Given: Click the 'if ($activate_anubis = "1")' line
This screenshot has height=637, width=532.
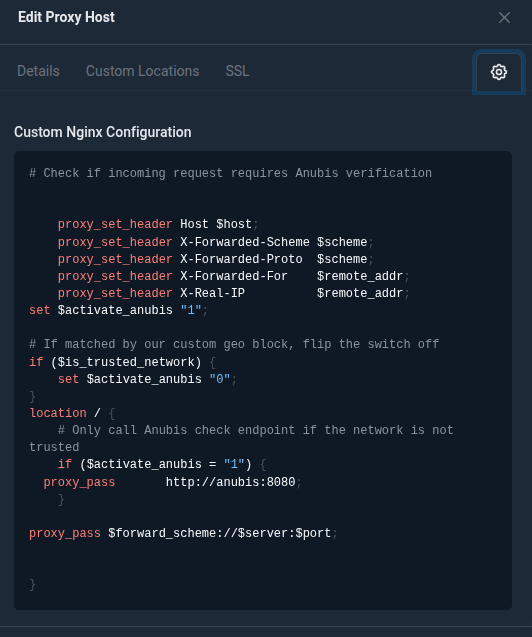Looking at the screenshot, I should (162, 464).
